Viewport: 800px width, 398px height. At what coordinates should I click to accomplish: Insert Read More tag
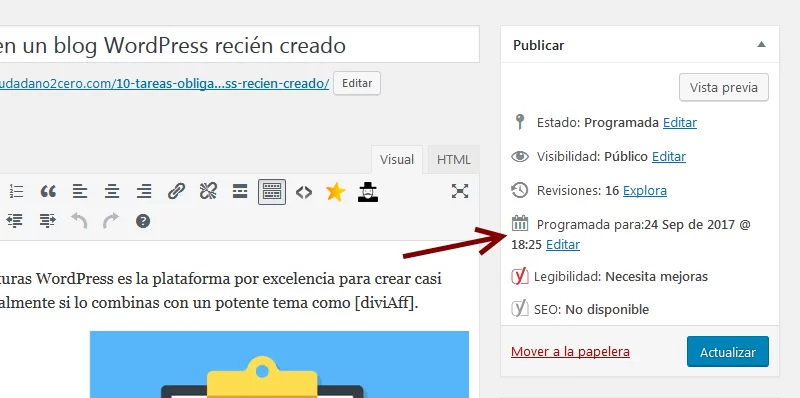point(240,192)
